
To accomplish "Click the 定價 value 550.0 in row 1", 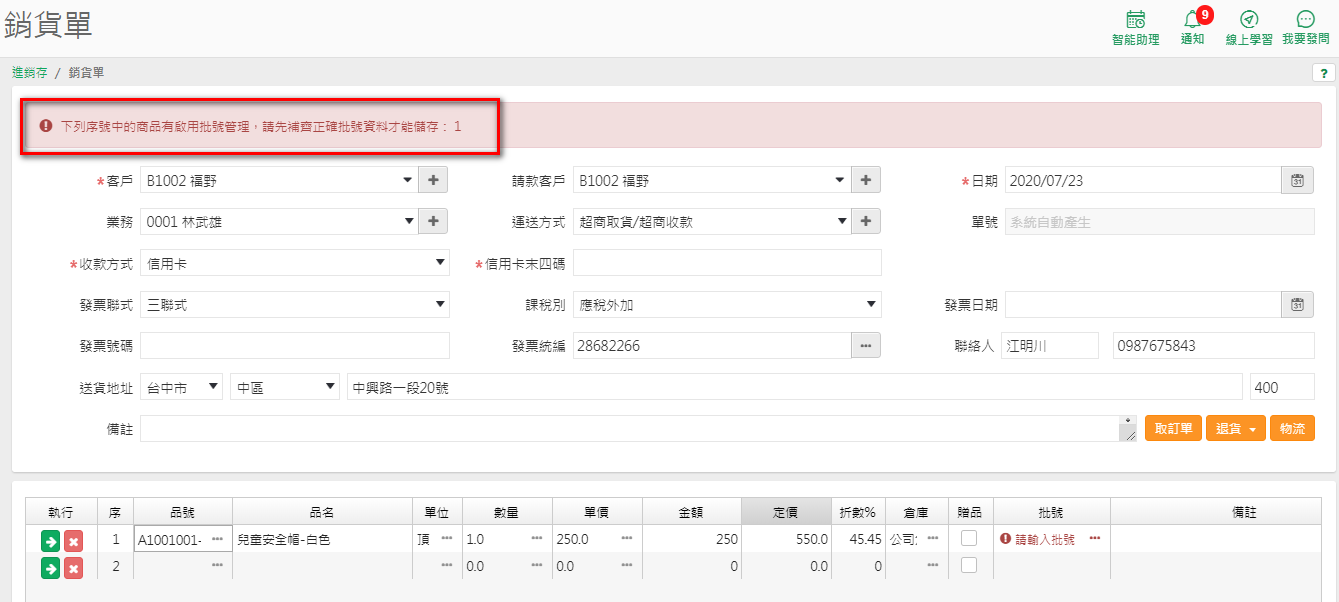I will (x=811, y=539).
